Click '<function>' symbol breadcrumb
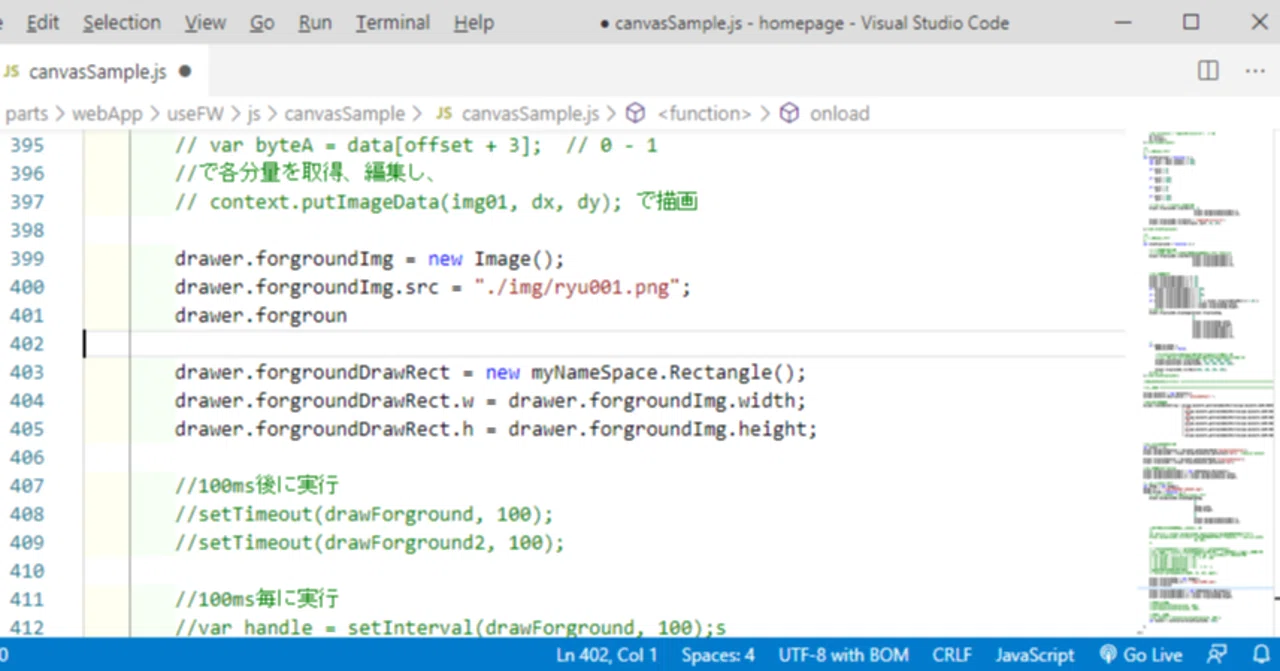1280x671 pixels. (704, 114)
